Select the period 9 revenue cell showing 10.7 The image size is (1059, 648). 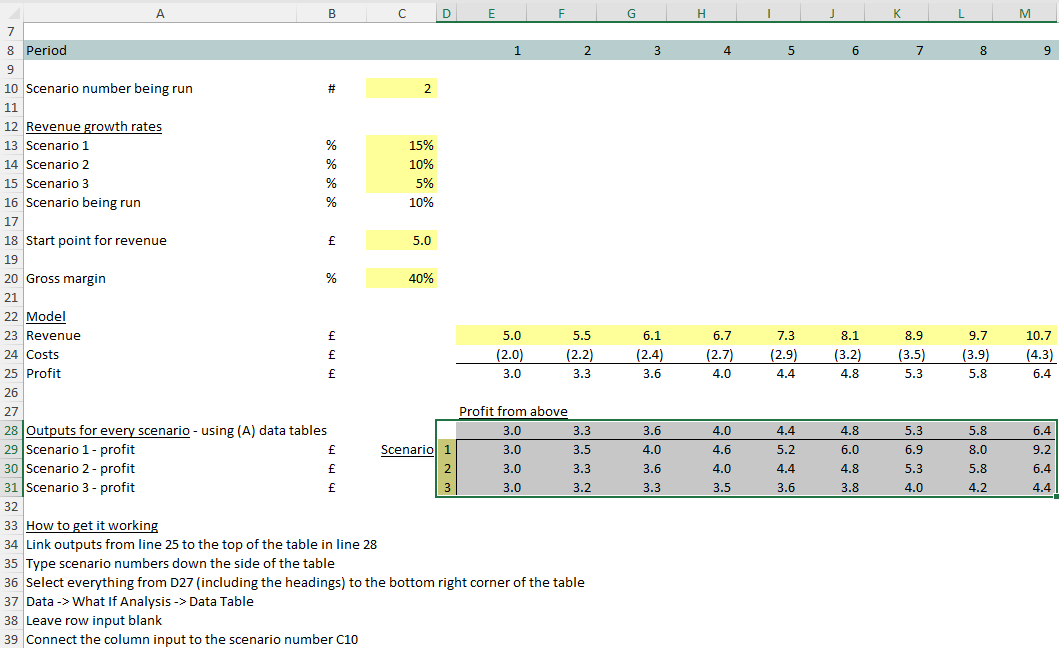pos(1024,336)
